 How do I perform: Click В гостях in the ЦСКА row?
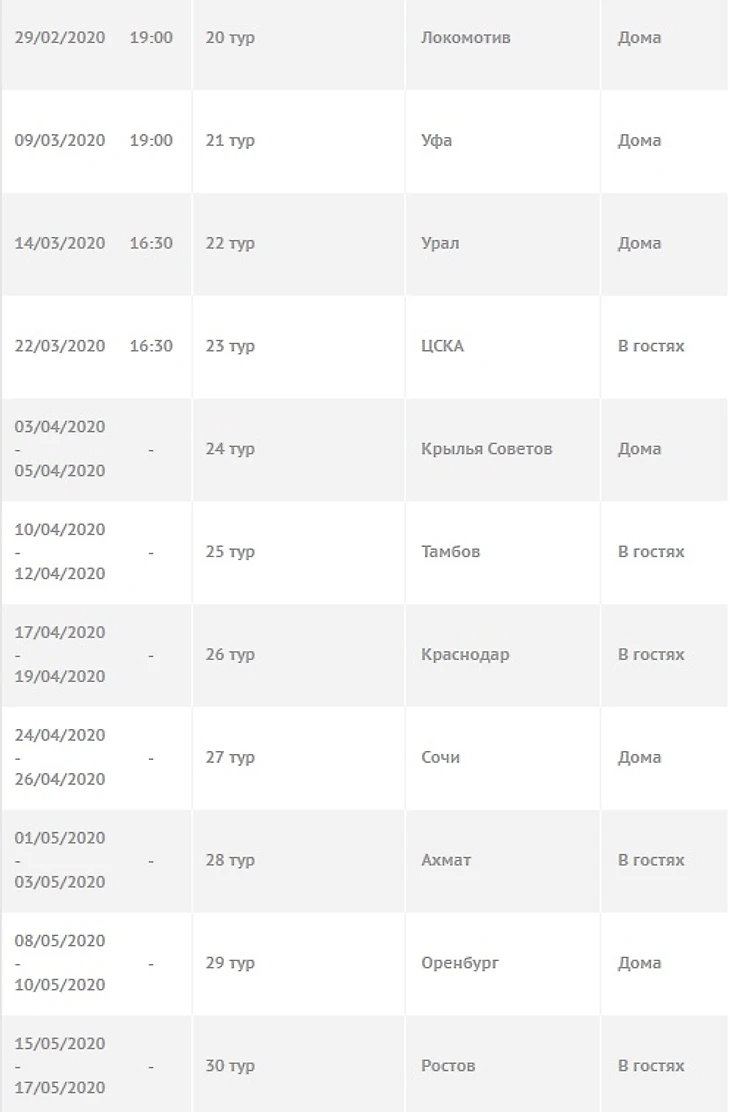(x=651, y=347)
